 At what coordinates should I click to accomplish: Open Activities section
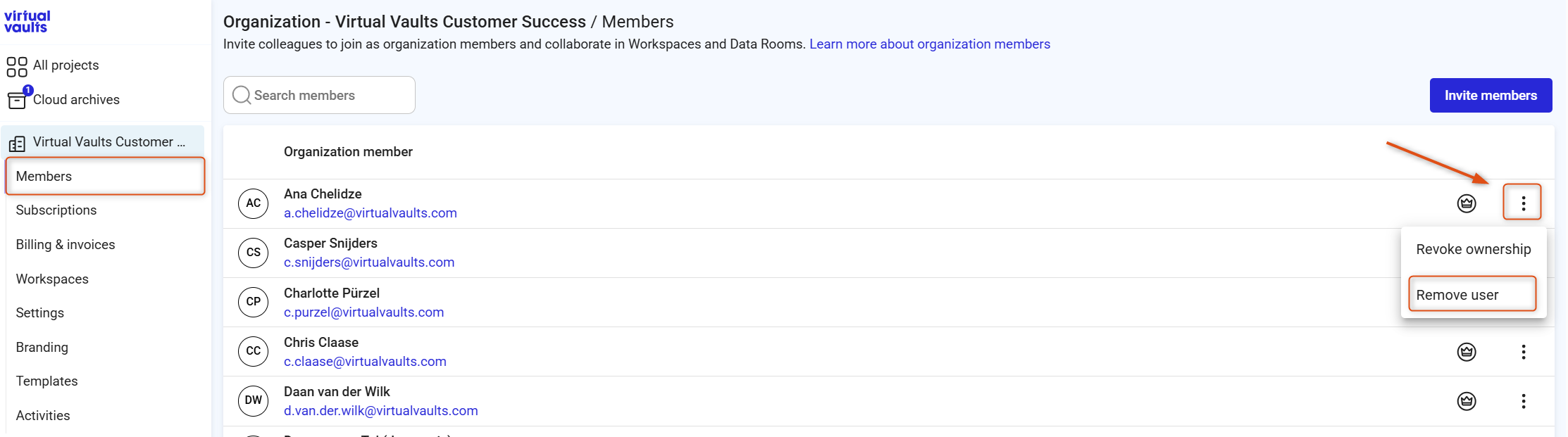tap(43, 415)
